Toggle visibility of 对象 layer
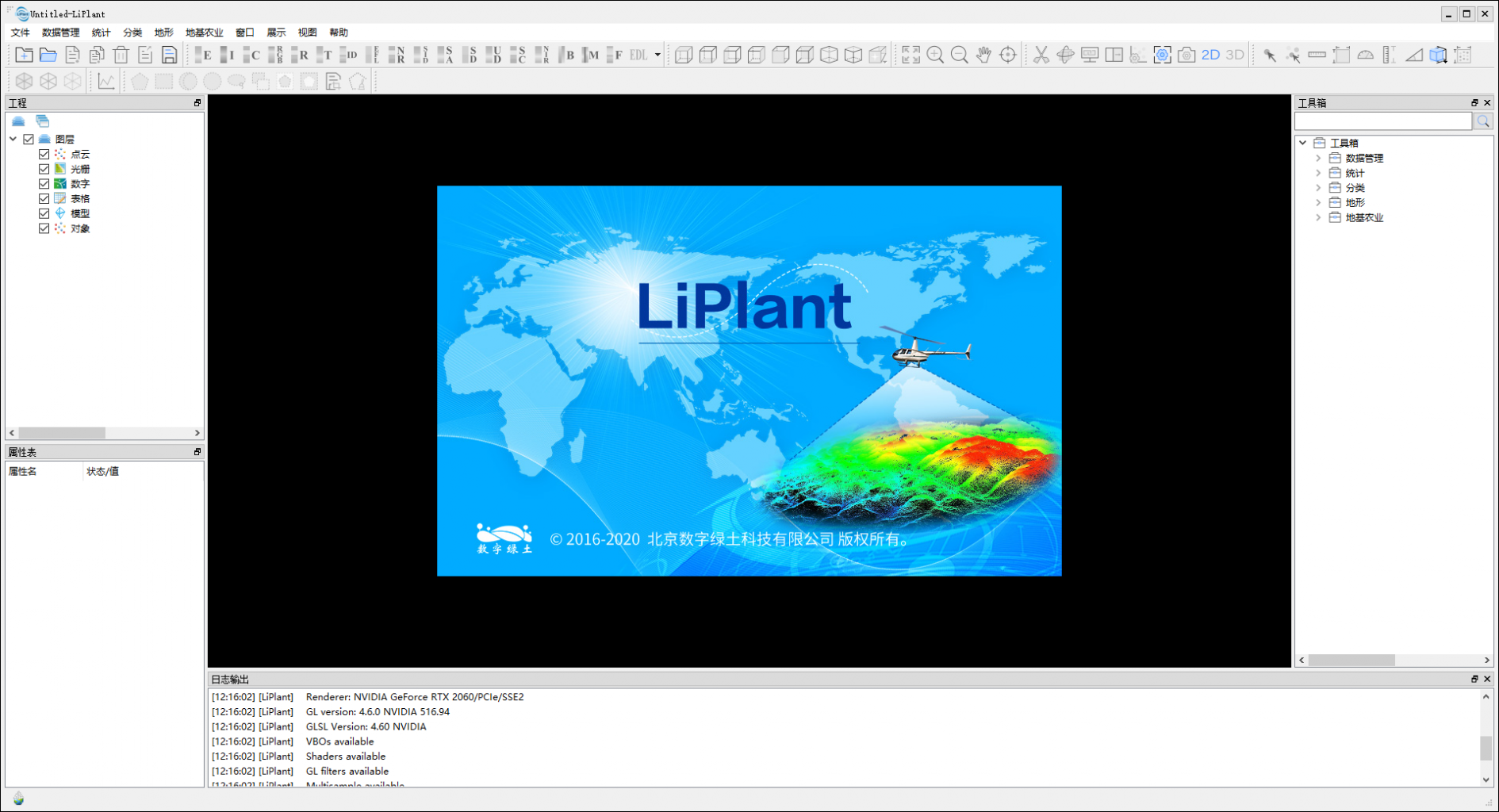This screenshot has height=812, width=1499. point(44,228)
